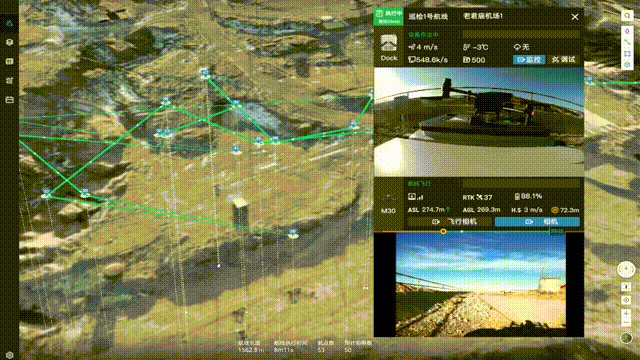Click the map compass control
The image size is (640, 360).
(x=626, y=269)
